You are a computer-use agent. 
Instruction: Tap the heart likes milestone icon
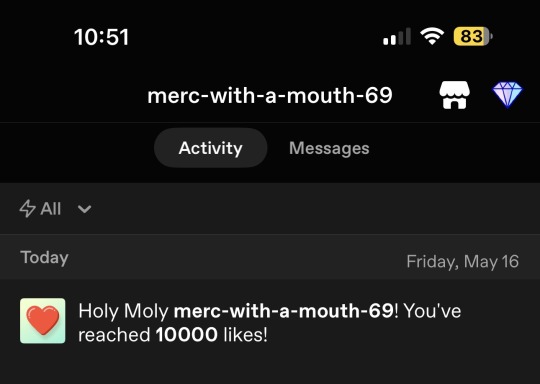coord(43,321)
